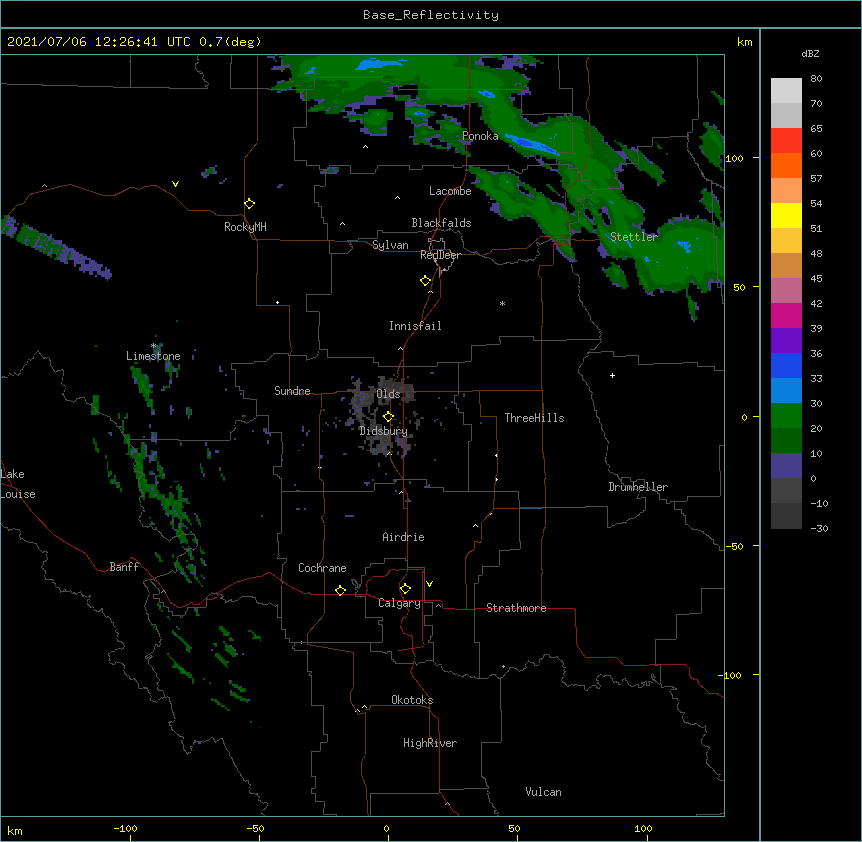Click the Strathmore label
The height and width of the screenshot is (842, 862).
pos(516,608)
